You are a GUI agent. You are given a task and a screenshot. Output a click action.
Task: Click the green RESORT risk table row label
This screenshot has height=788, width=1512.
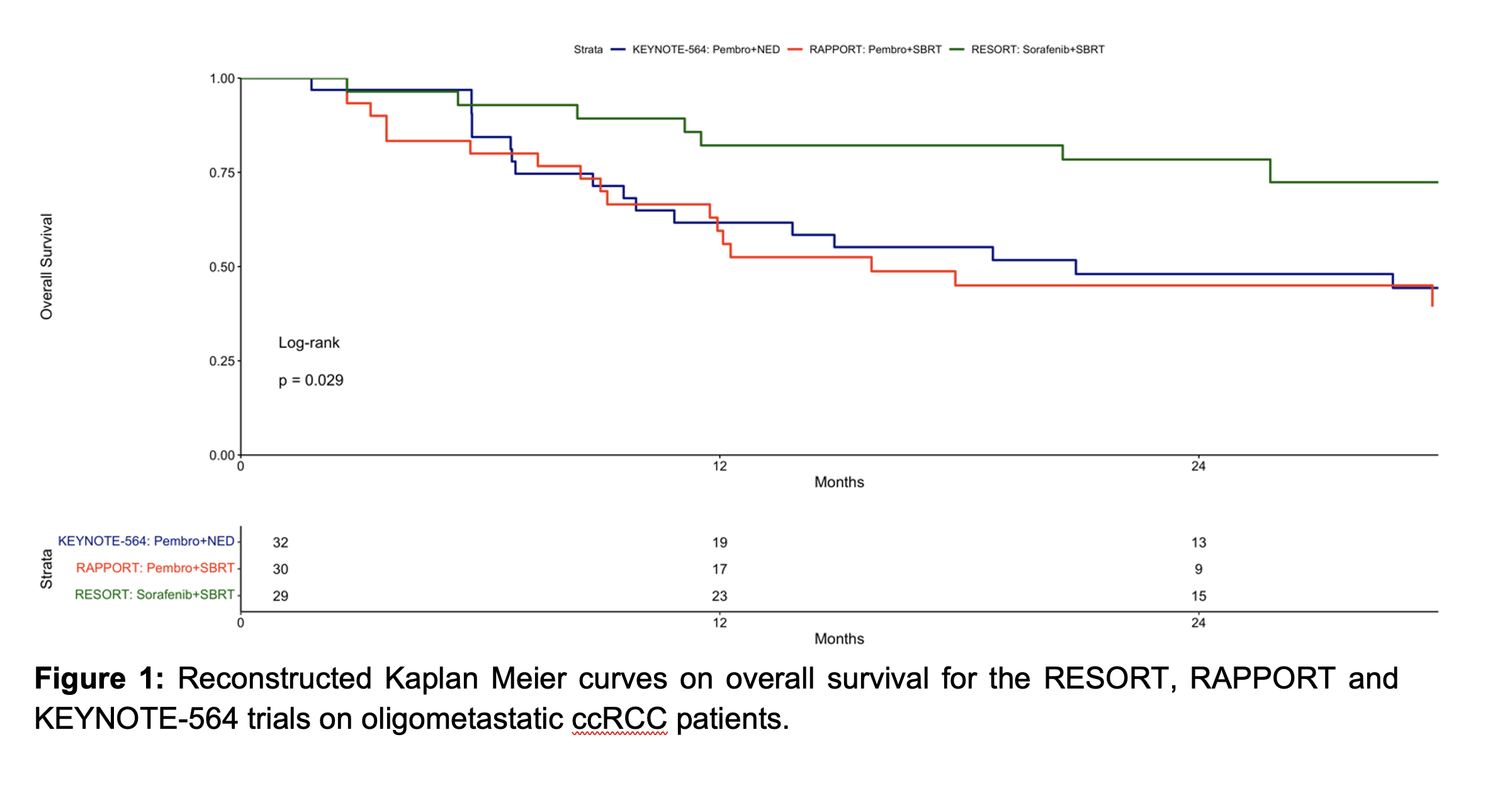coord(154,595)
